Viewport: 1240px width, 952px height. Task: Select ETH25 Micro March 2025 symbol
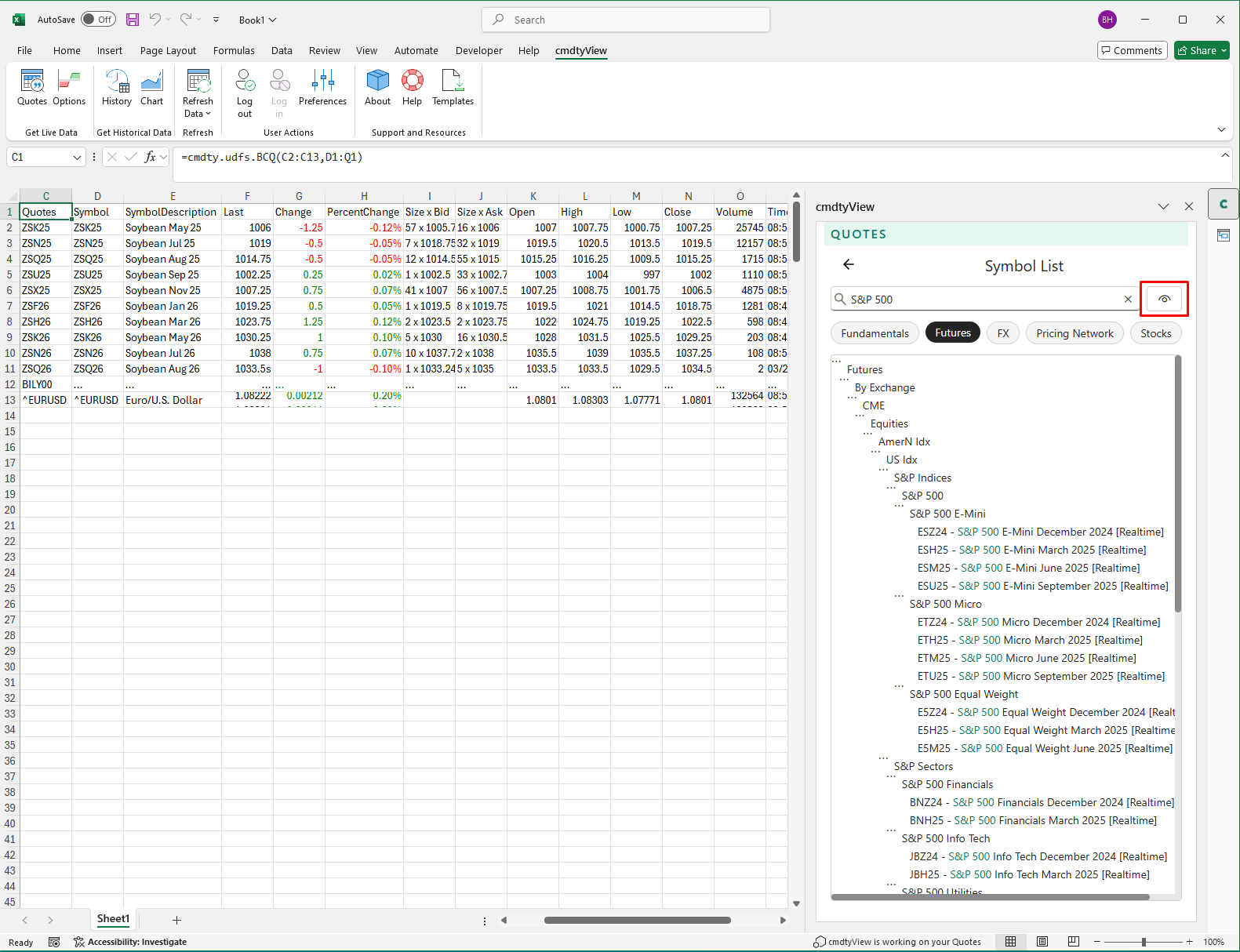1030,640
